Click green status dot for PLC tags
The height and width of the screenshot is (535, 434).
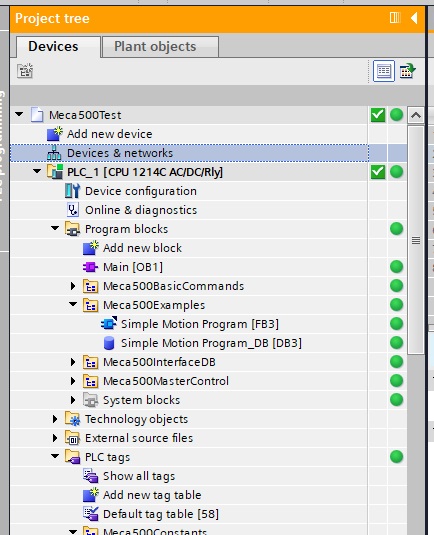pyautogui.click(x=396, y=457)
